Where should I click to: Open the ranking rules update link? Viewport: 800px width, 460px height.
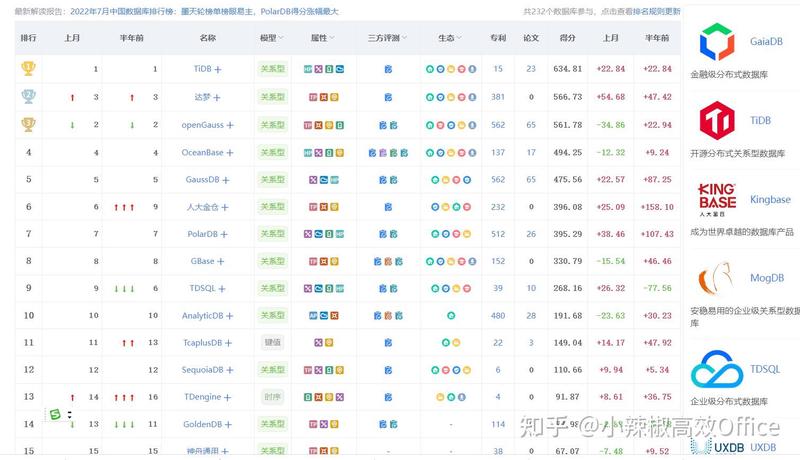[656, 11]
